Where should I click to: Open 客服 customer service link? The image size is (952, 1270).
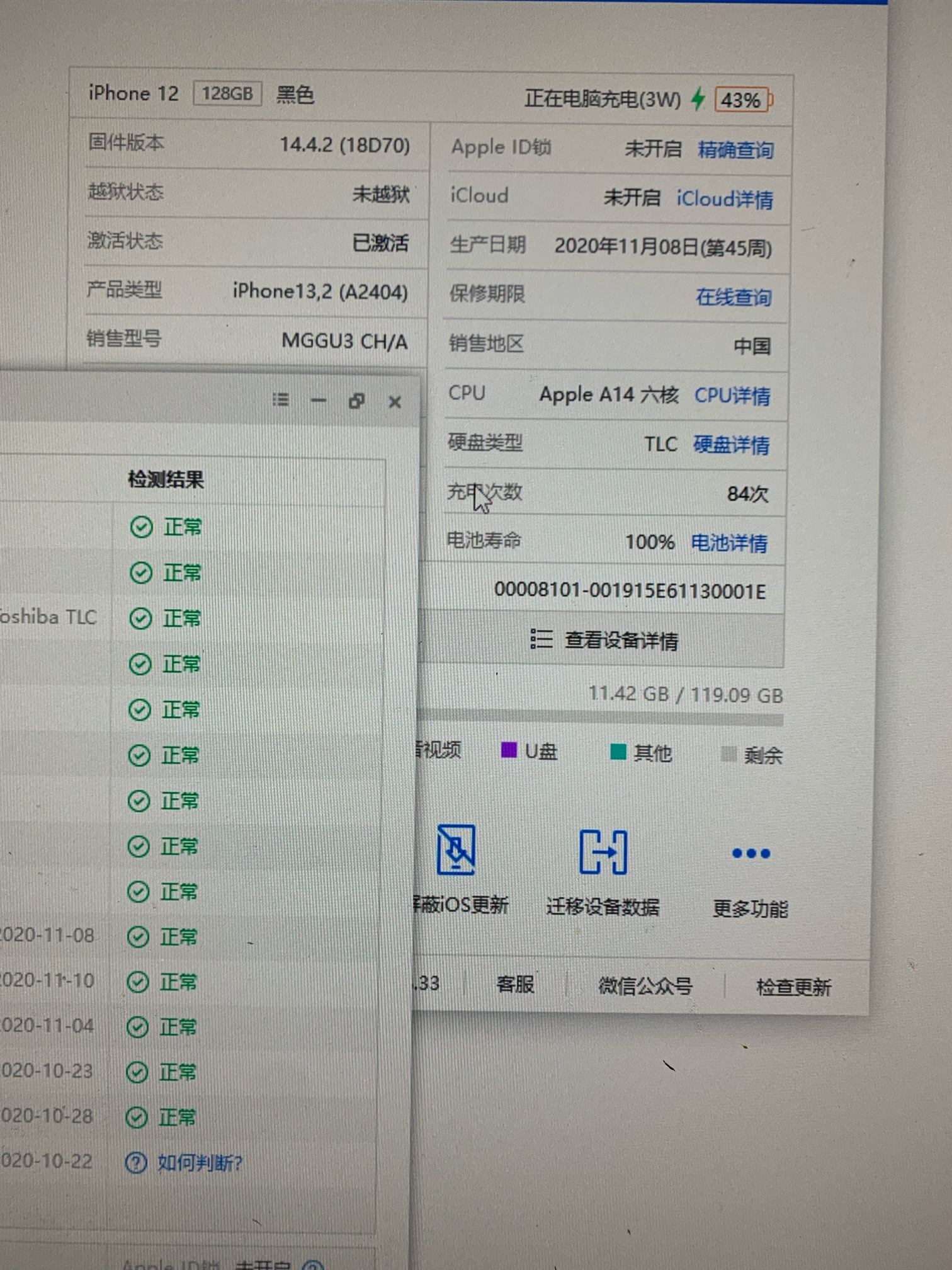(x=515, y=984)
